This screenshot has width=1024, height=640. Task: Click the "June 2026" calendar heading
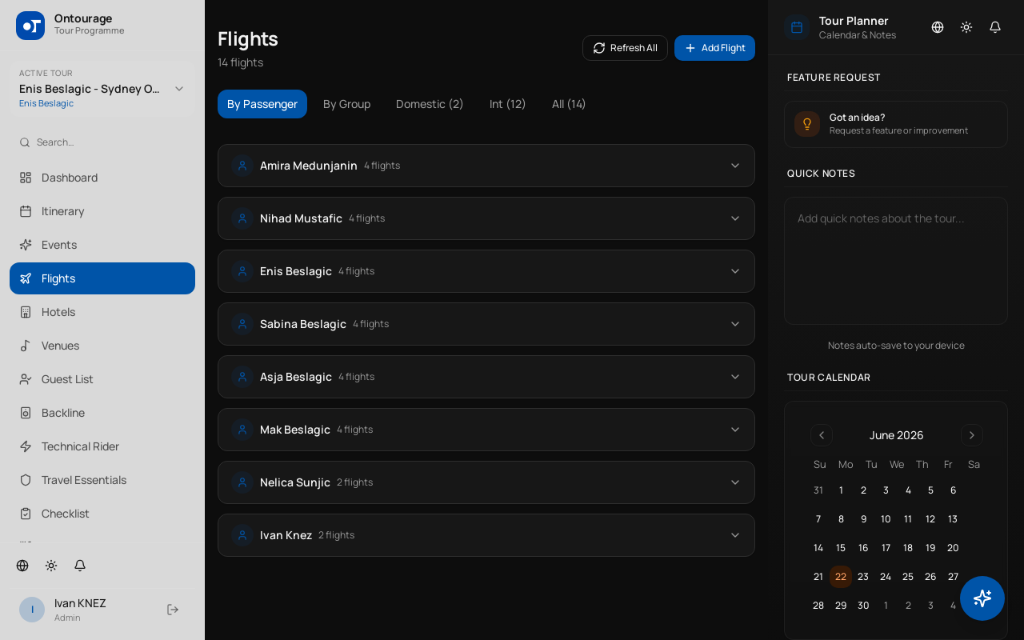(x=896, y=435)
